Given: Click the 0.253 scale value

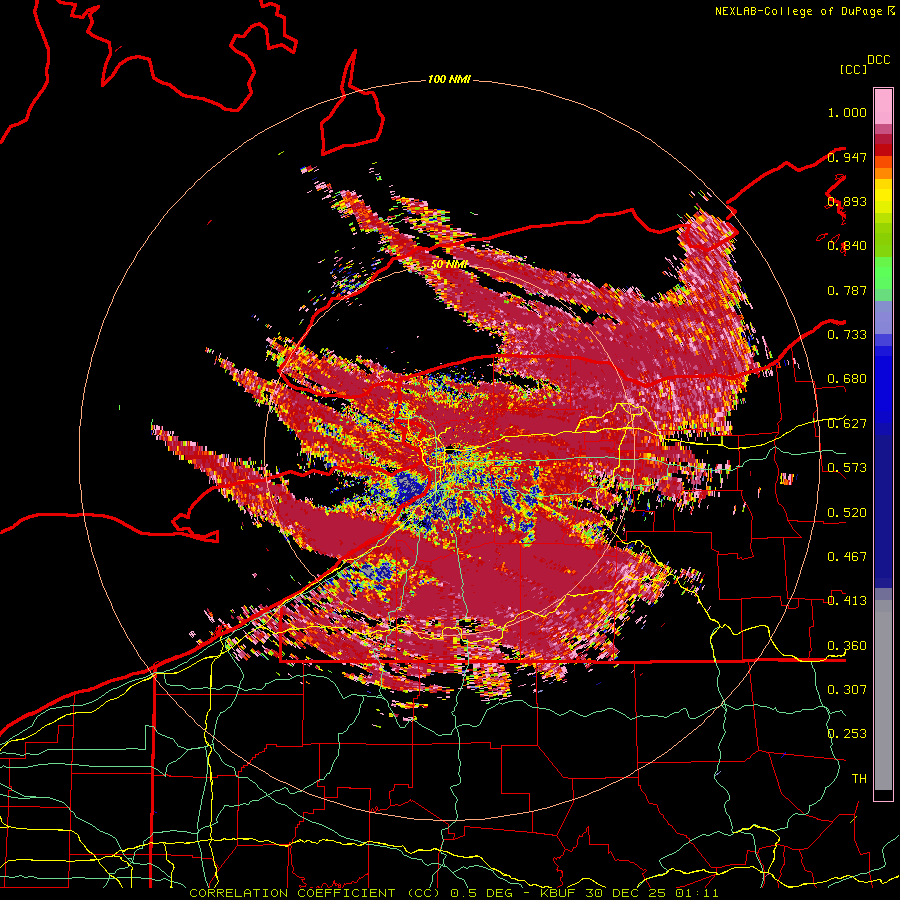Looking at the screenshot, I should click(847, 734).
